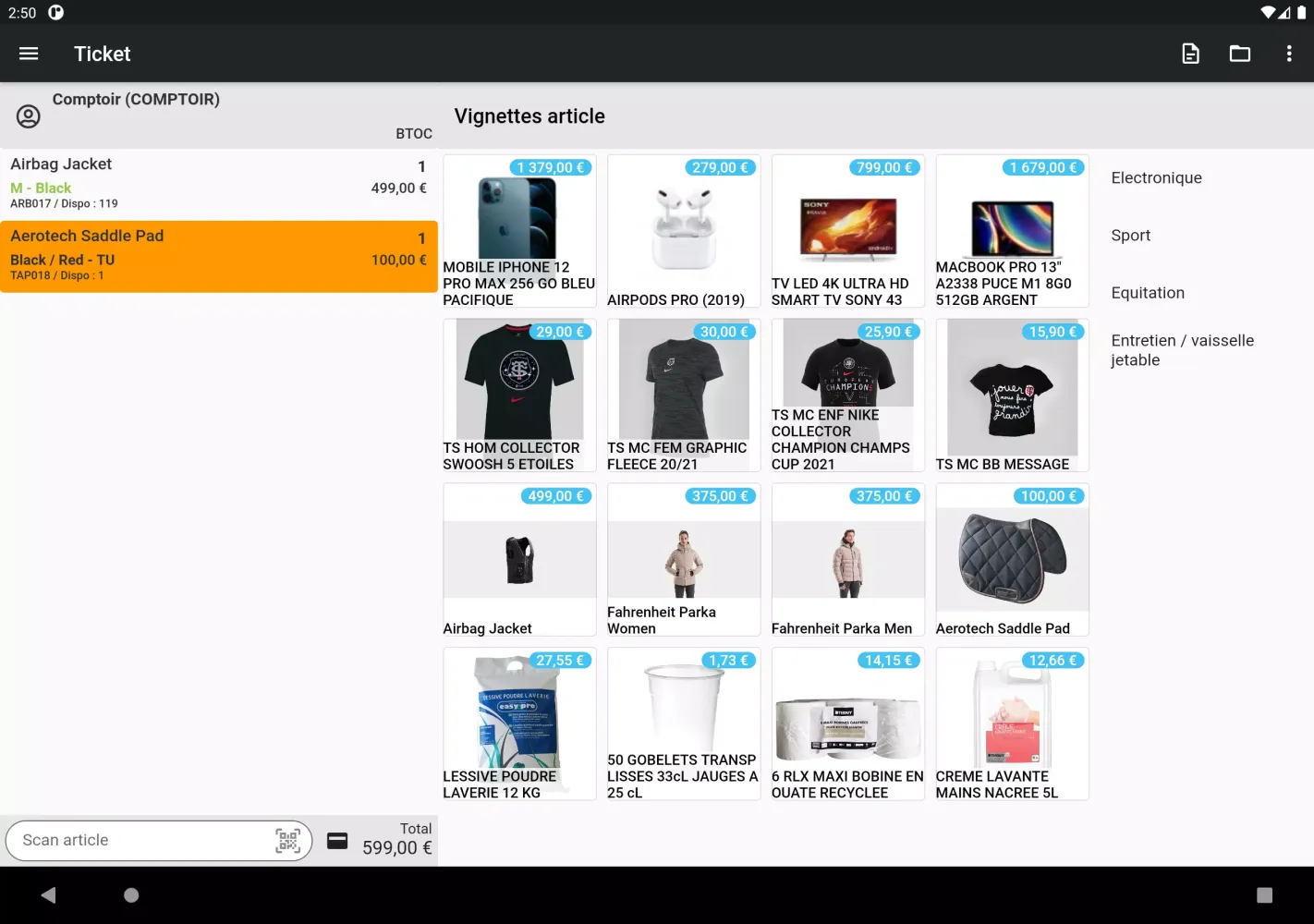
Task: Select the Airbag Jacket ticket line
Action: pyautogui.click(x=218, y=184)
